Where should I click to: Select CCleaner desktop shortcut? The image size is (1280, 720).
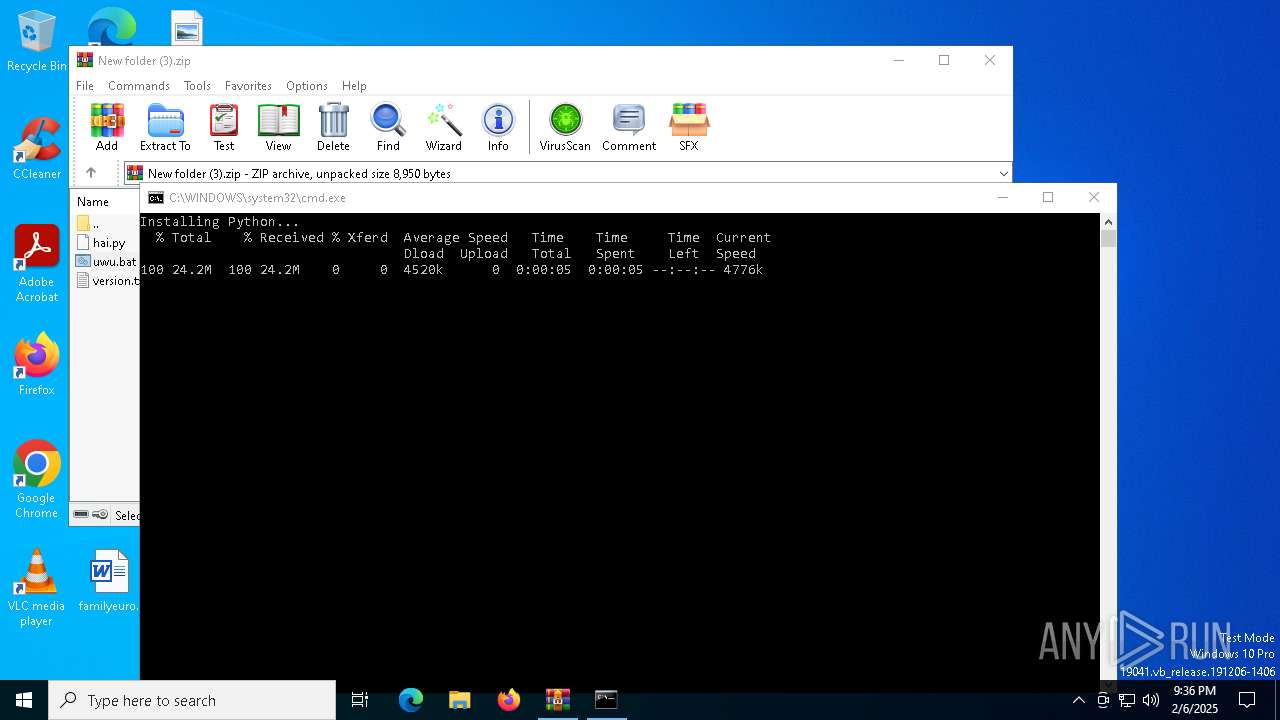coord(37,149)
